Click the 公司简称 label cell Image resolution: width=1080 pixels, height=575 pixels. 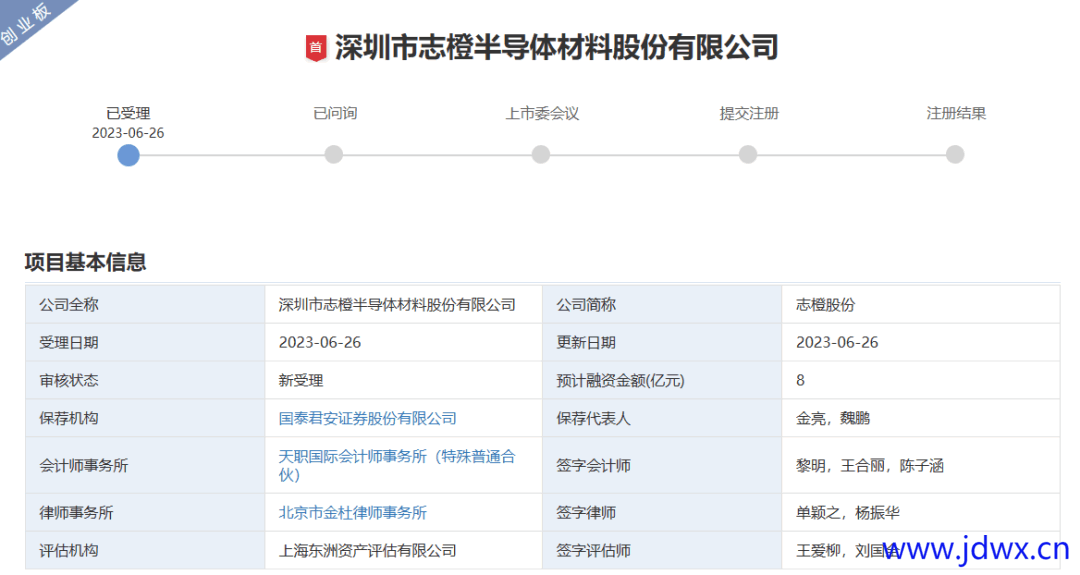tap(662, 304)
